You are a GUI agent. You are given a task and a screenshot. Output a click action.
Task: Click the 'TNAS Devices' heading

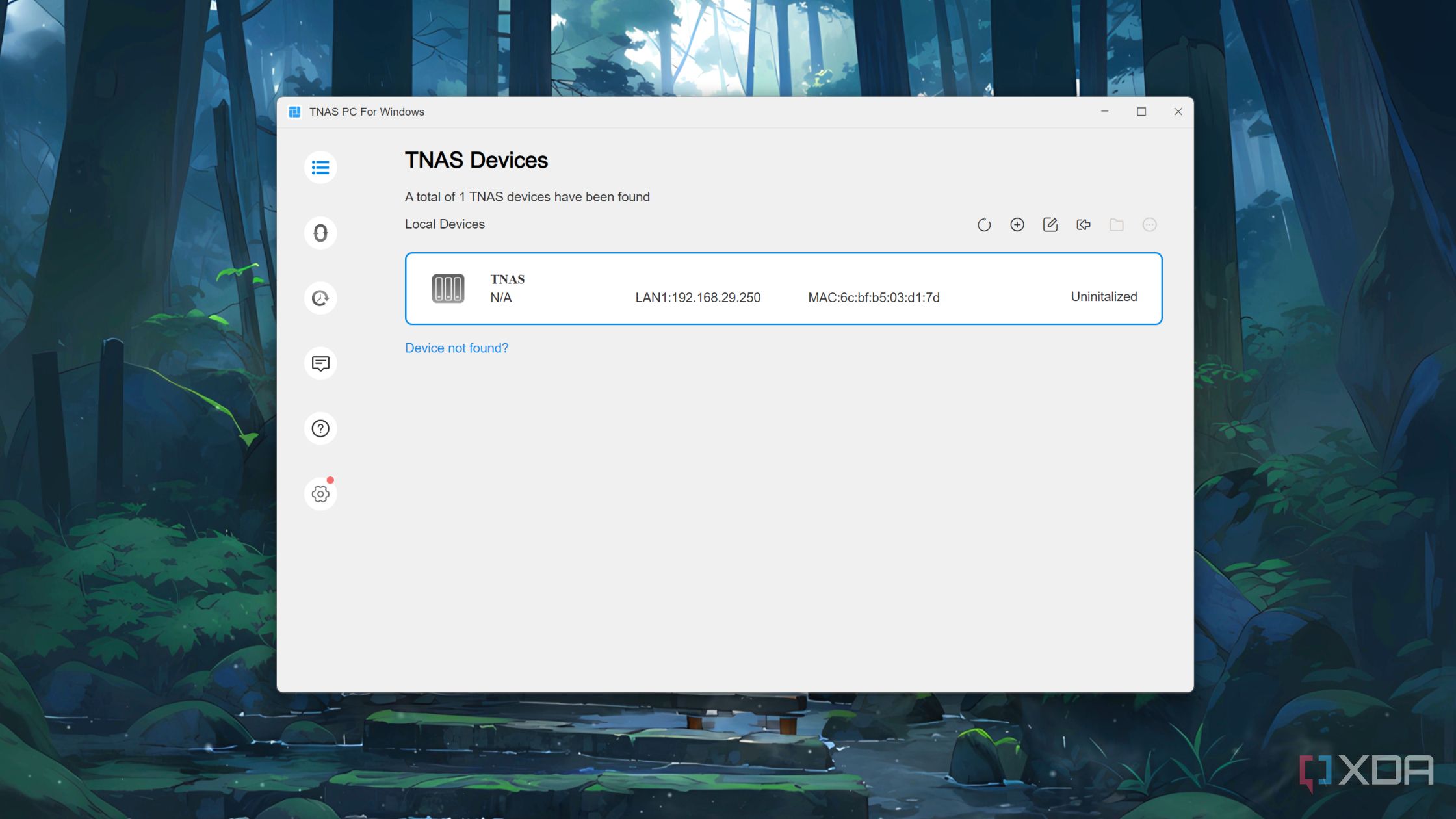(476, 160)
